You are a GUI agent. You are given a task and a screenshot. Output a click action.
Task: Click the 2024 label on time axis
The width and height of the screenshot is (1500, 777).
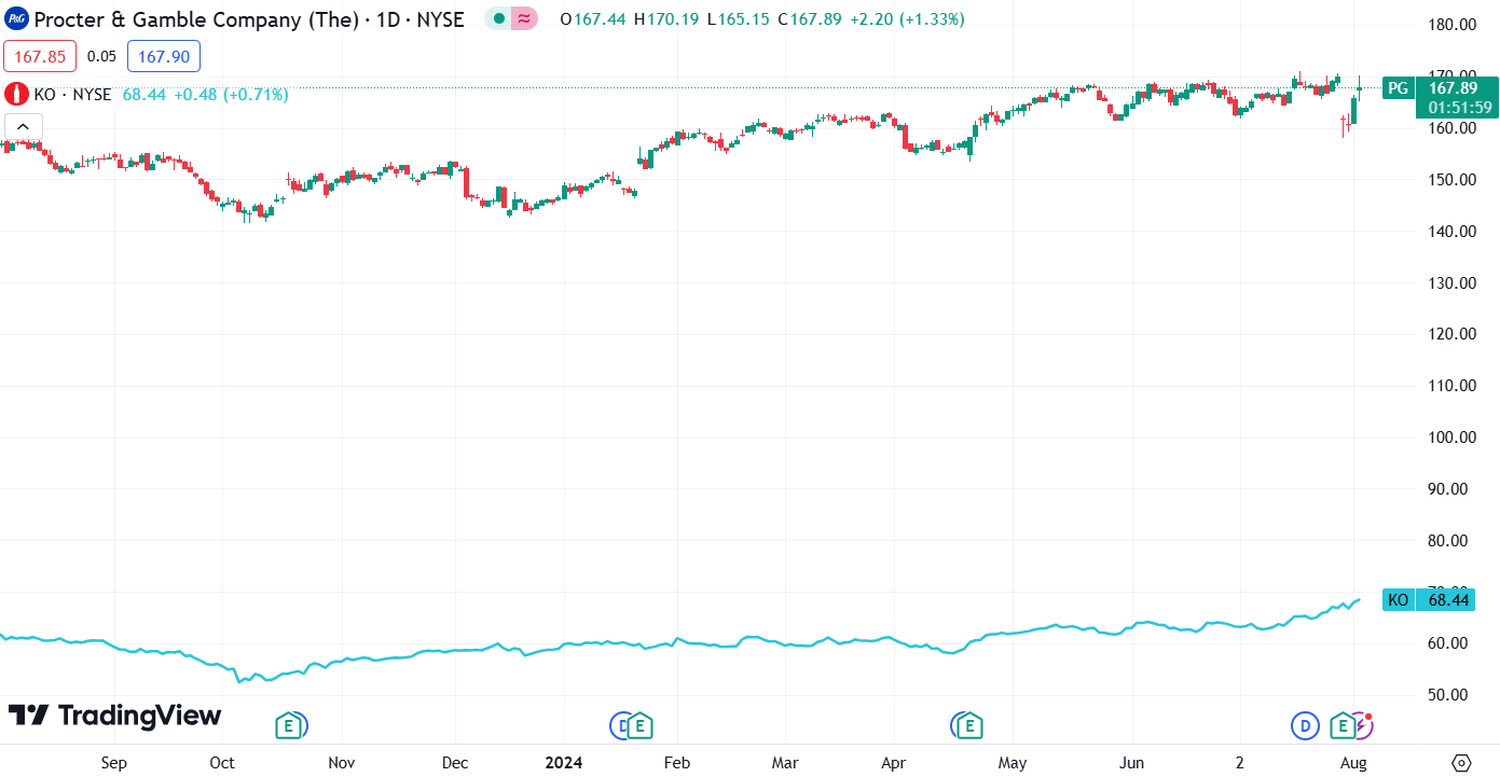[x=563, y=763]
